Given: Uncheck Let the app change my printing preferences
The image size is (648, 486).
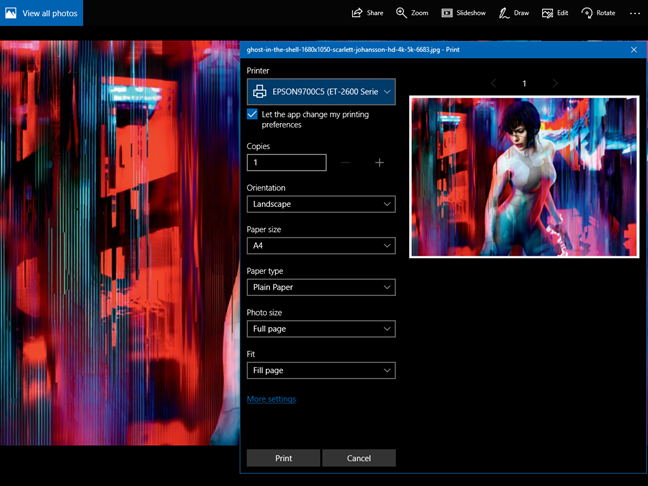Looking at the screenshot, I should click(x=252, y=114).
